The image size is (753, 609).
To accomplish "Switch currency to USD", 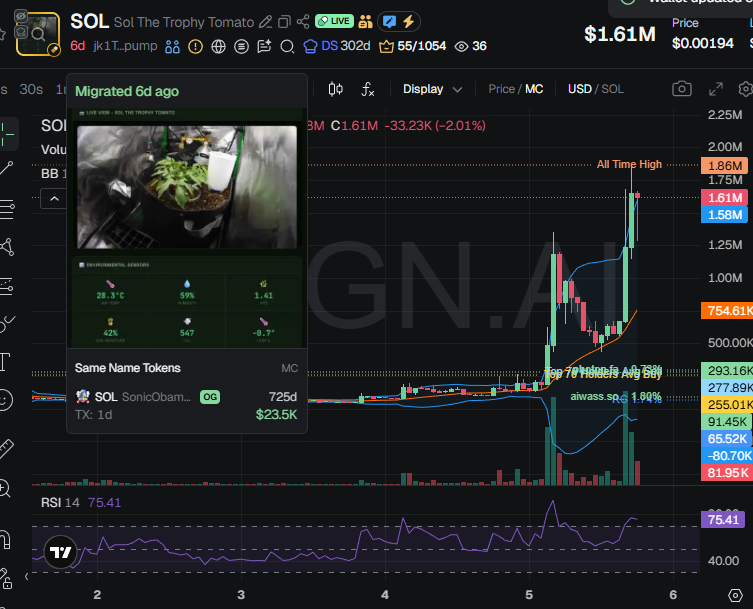I will coord(580,89).
